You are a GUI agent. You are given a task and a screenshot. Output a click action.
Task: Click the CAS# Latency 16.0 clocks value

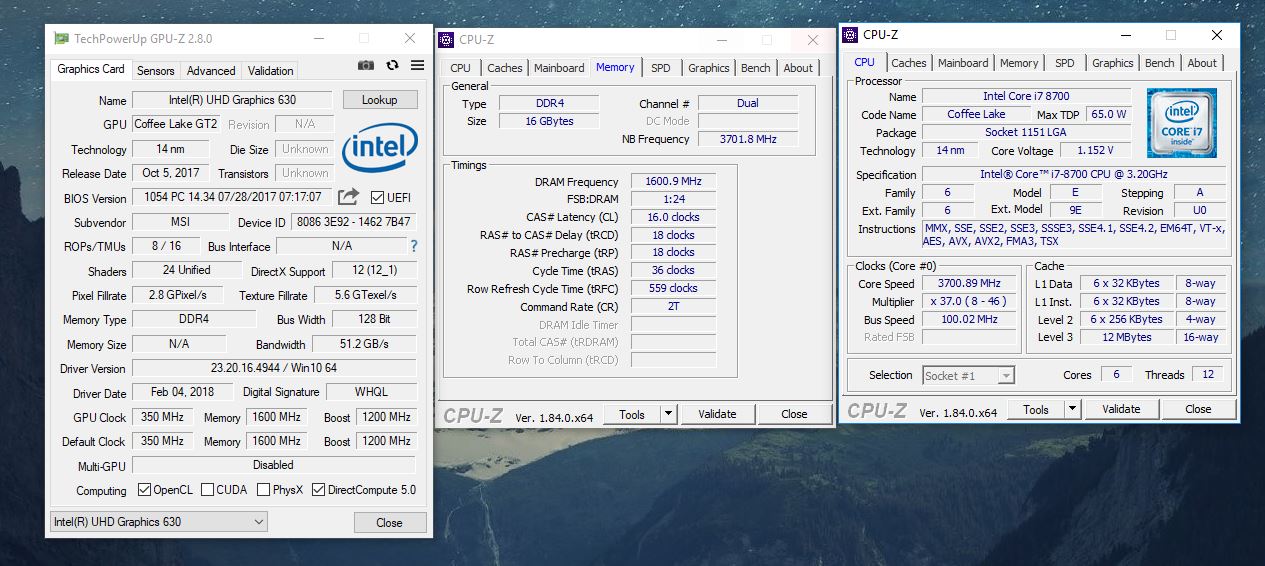pyautogui.click(x=673, y=217)
